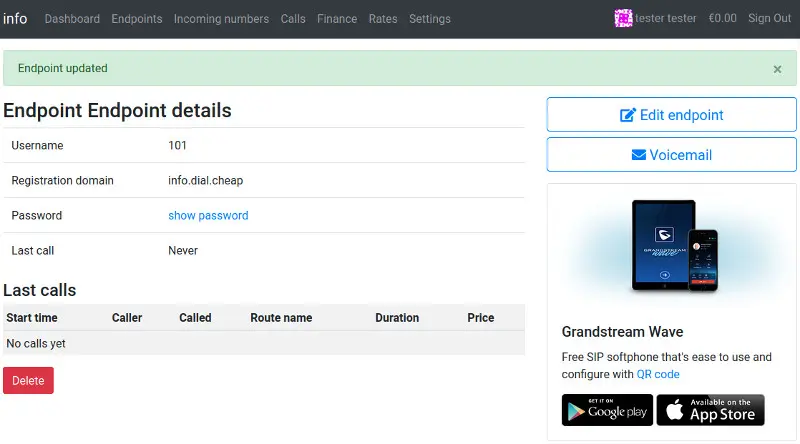
Task: Go to Rates page
Action: (383, 18)
